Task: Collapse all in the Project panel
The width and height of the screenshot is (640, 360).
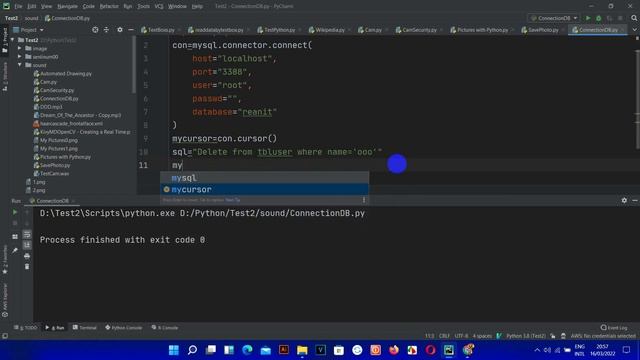Action: [x=106, y=30]
